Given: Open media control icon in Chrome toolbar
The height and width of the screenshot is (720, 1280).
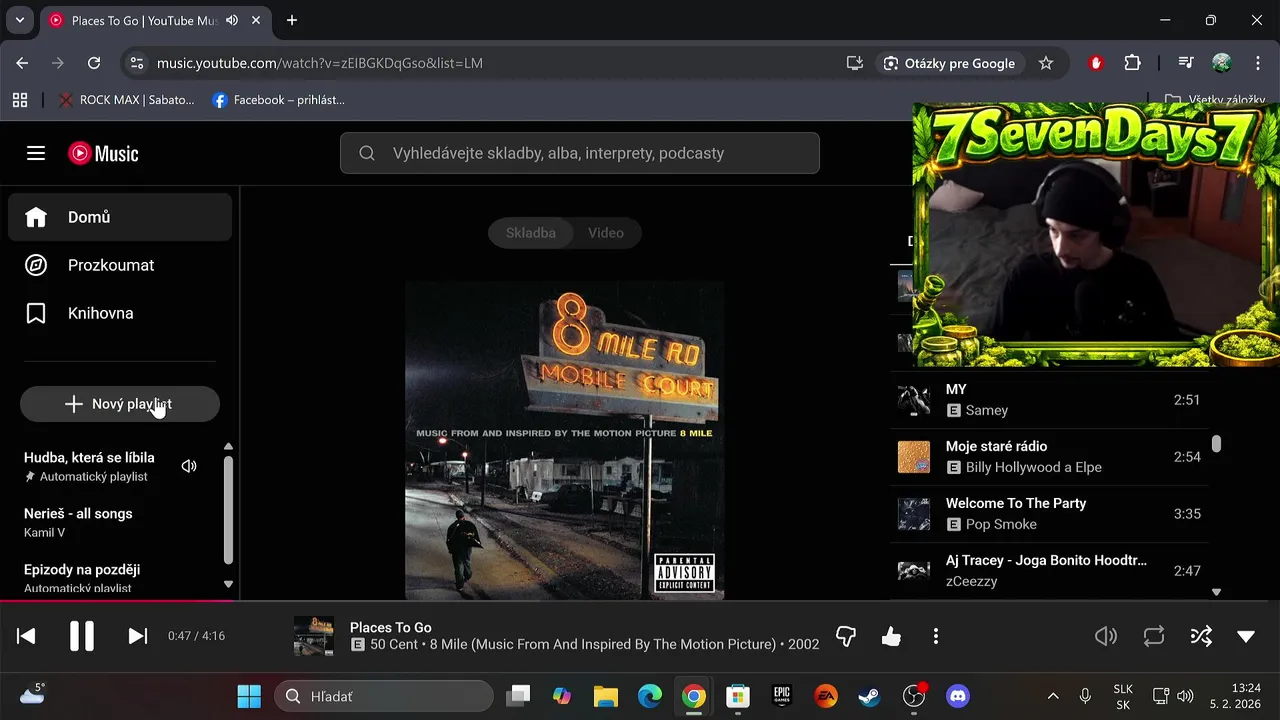Looking at the screenshot, I should [1186, 63].
